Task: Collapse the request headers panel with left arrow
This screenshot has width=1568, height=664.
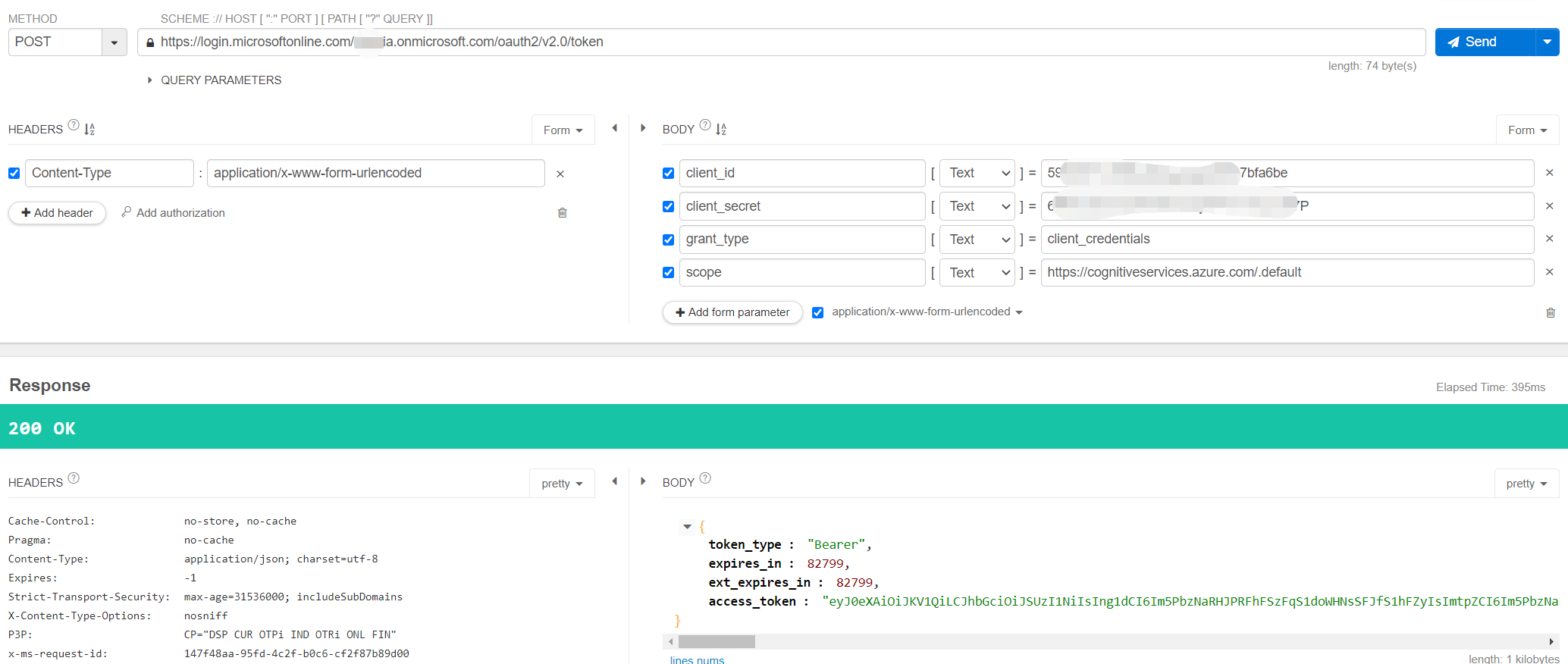Action: pos(615,128)
